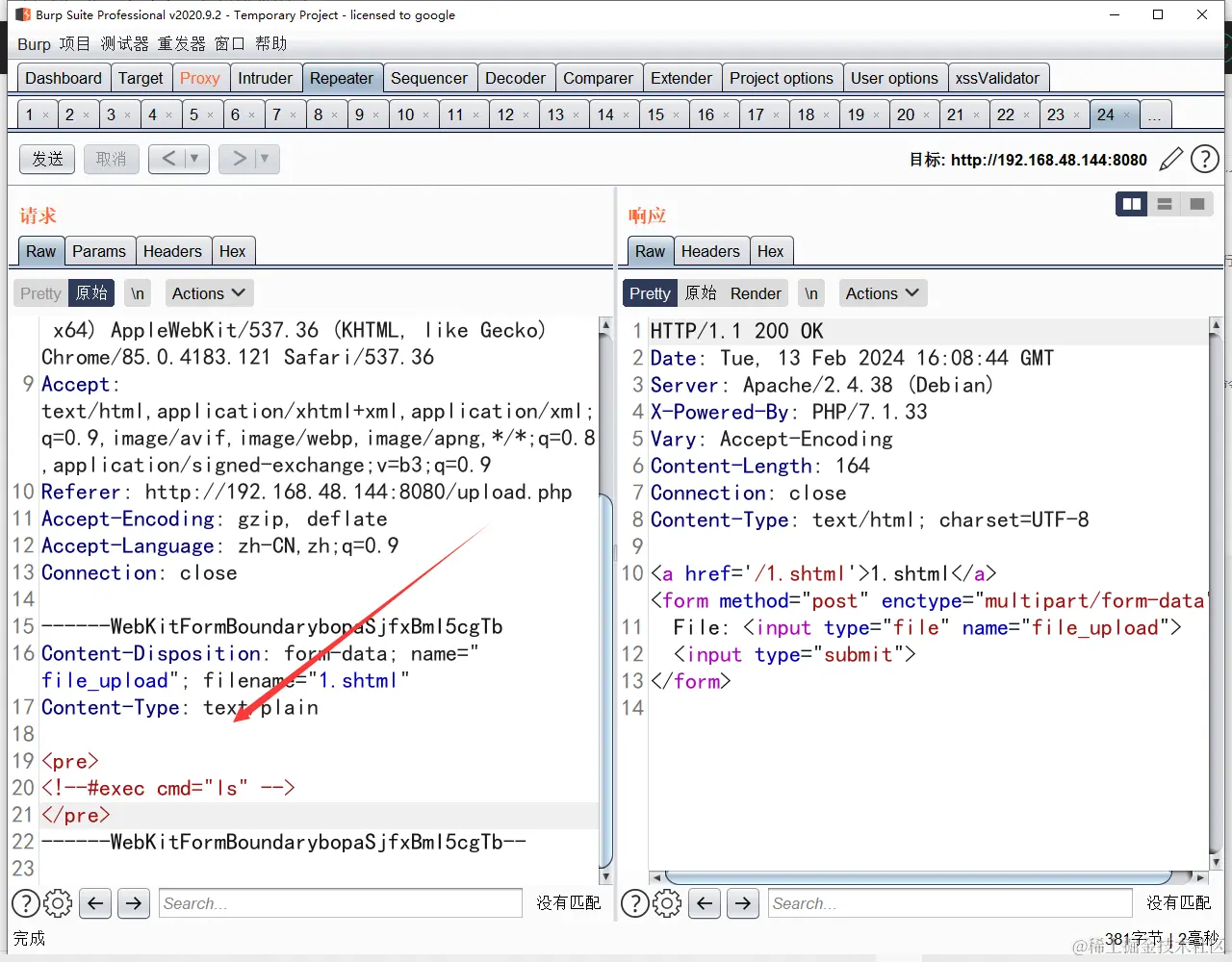Screen dimensions: 1232x962
Task: Open request search settings gear
Action: [x=58, y=903]
